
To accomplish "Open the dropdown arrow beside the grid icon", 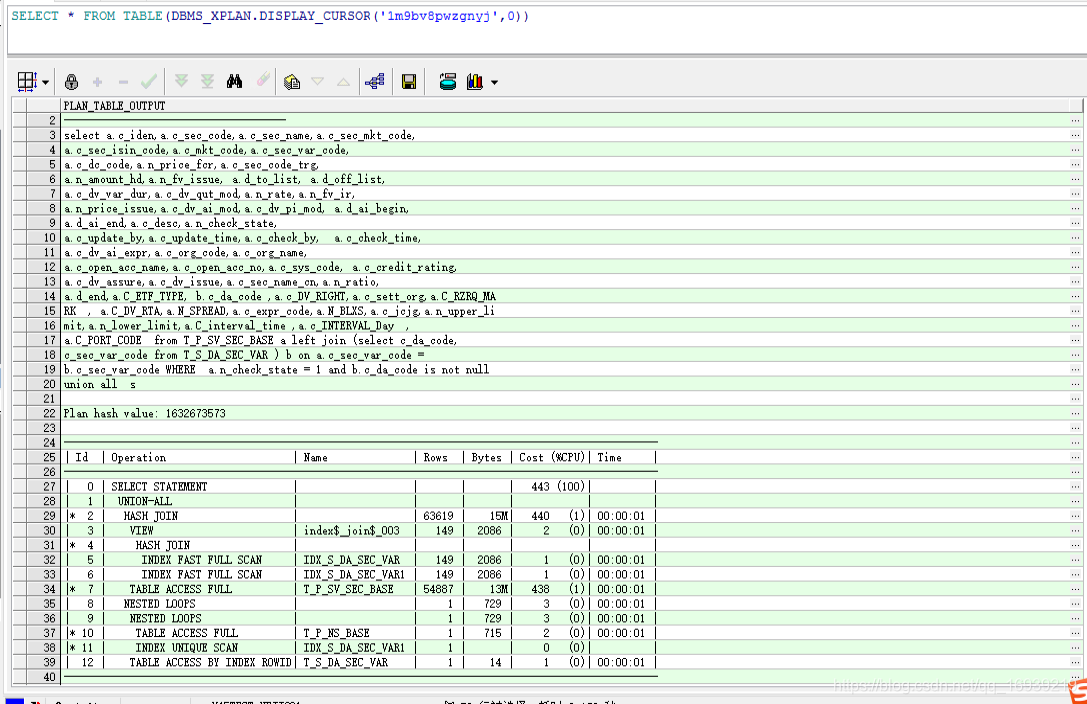I will pos(46,82).
